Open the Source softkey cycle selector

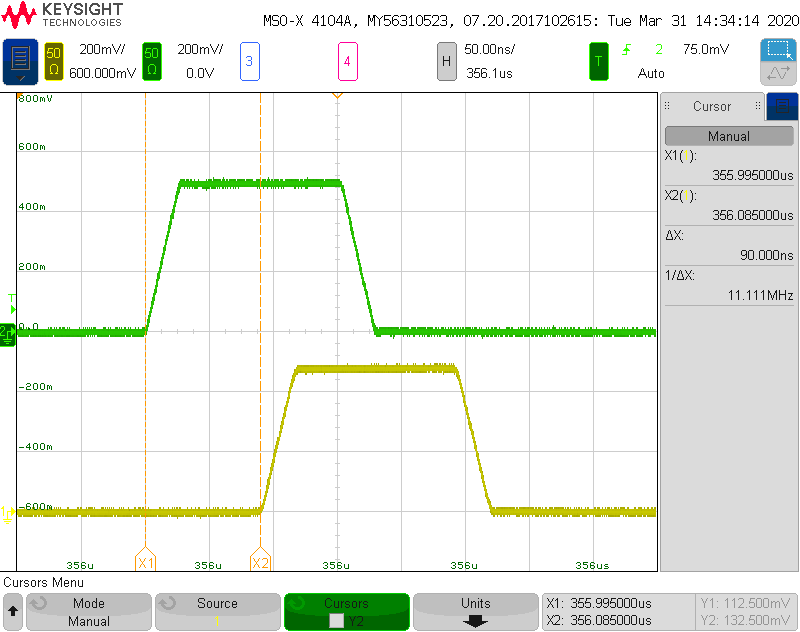[217, 613]
